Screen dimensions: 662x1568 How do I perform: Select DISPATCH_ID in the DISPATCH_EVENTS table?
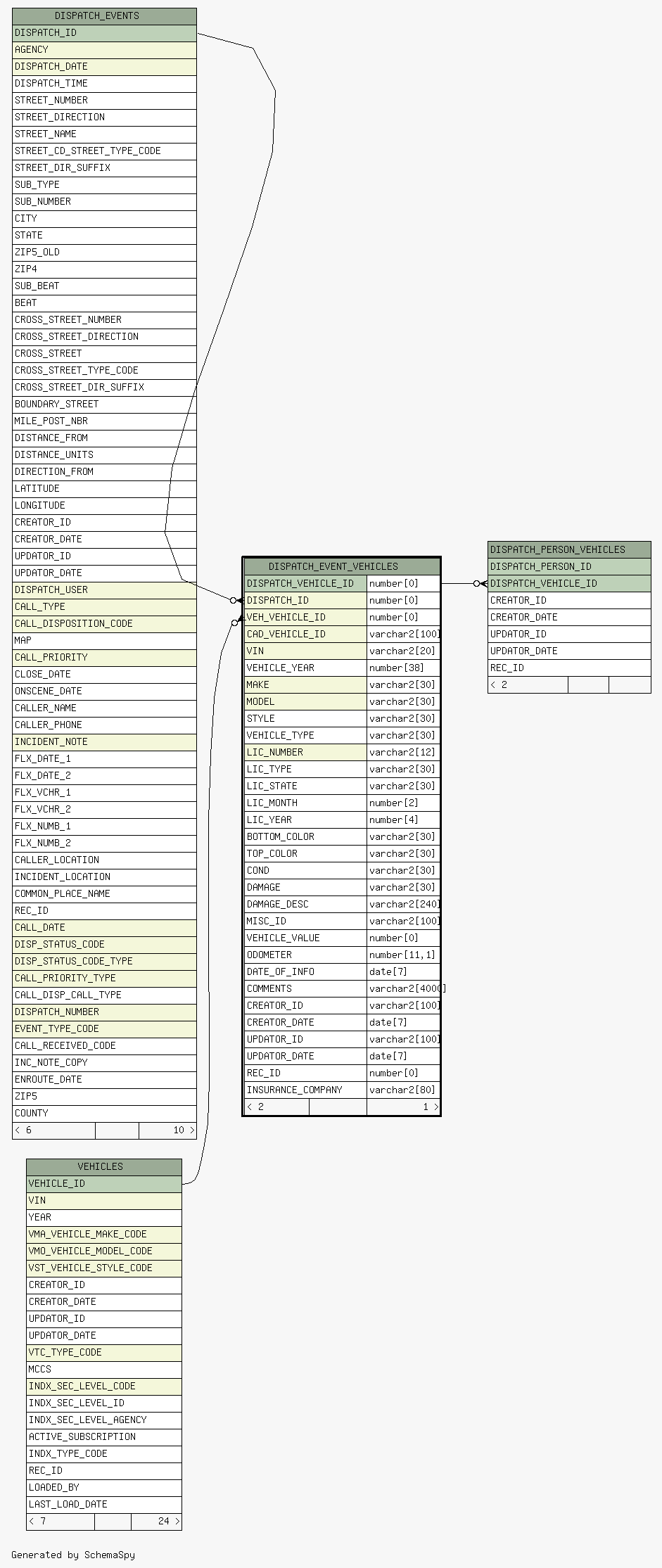[104, 33]
